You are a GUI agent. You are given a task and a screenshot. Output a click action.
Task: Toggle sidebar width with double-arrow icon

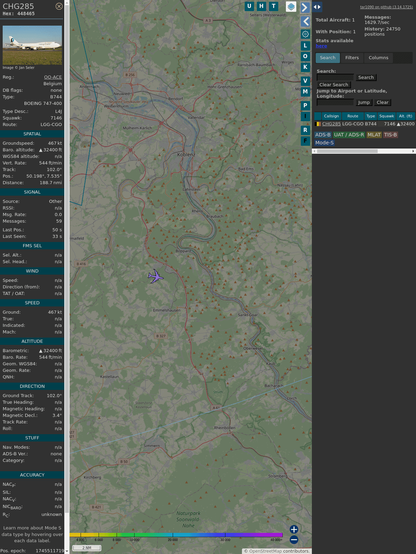(x=317, y=7)
